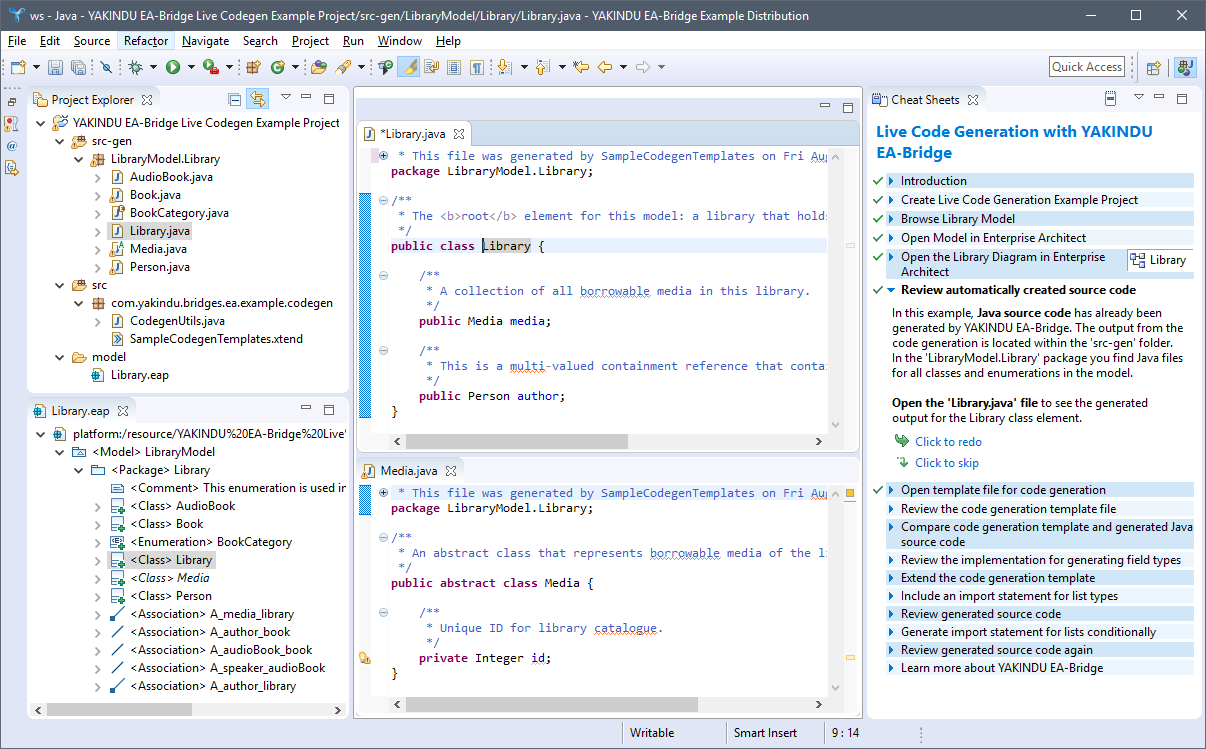This screenshot has width=1206, height=749.
Task: Expand the AudioBook.java tree node
Action: tap(97, 177)
